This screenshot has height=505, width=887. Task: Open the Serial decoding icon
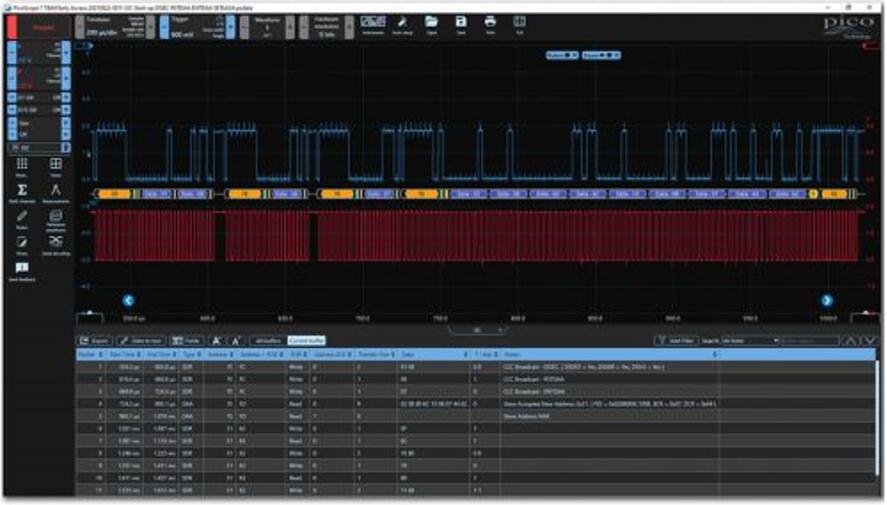(x=55, y=245)
